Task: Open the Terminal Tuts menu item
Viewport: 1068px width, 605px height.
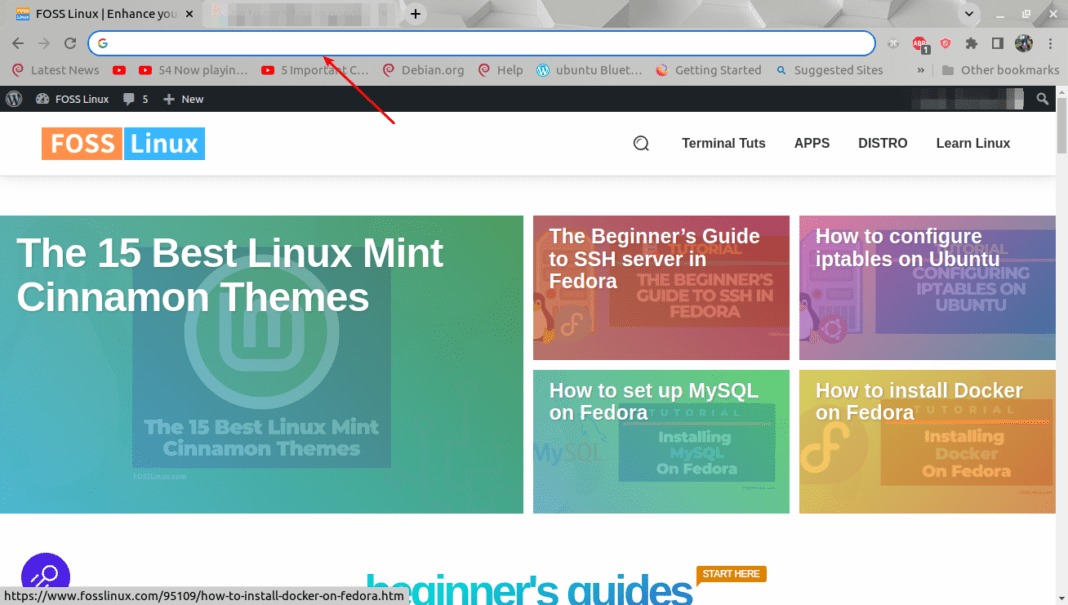Action: pyautogui.click(x=723, y=143)
